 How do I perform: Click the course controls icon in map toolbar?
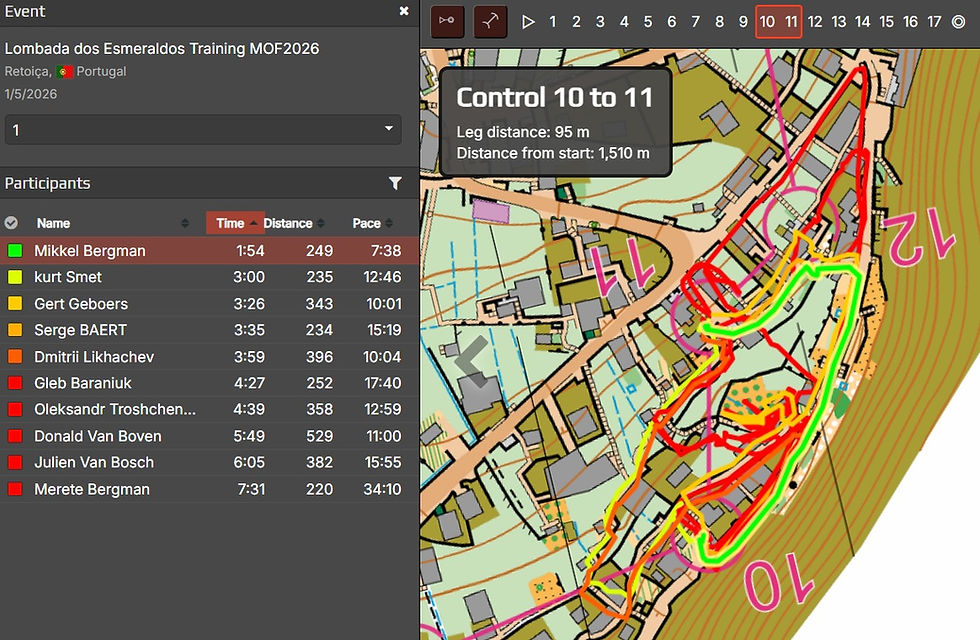point(445,21)
